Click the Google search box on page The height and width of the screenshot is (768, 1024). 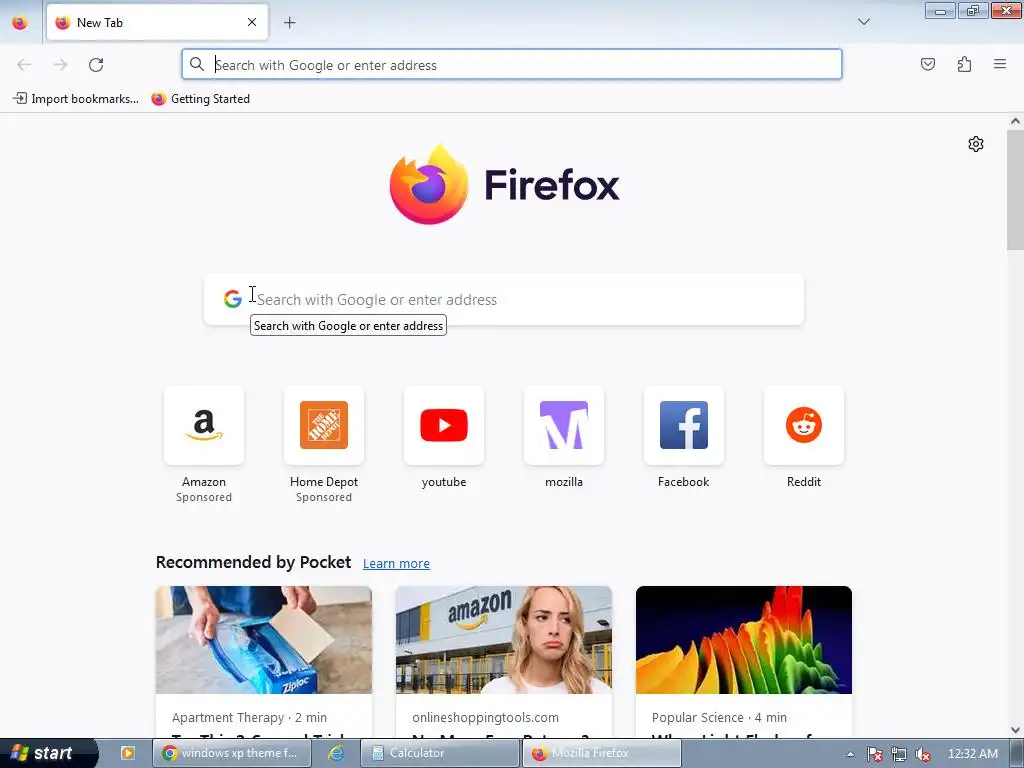point(504,300)
